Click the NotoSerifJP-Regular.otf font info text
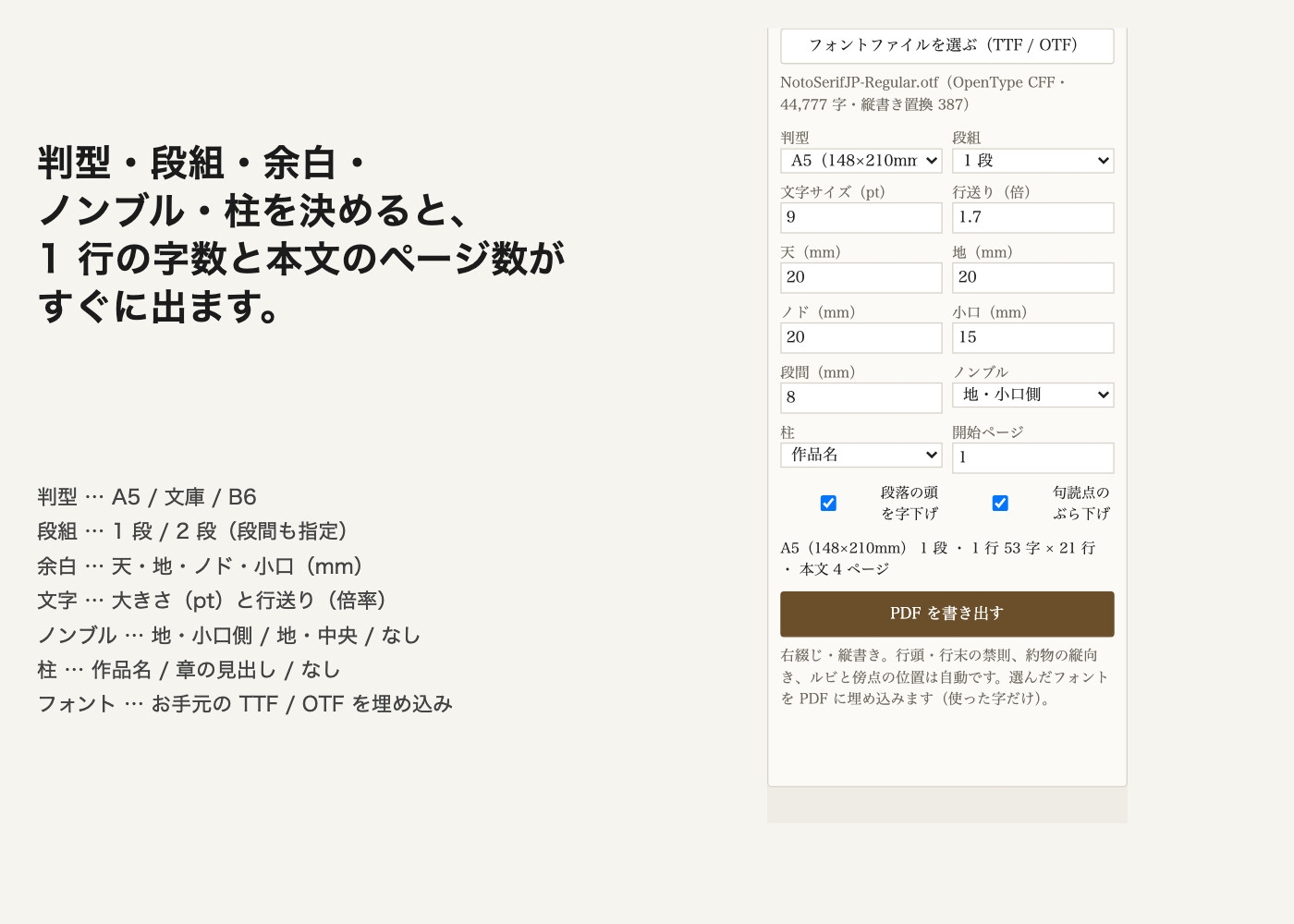The image size is (1294, 924). point(923,93)
